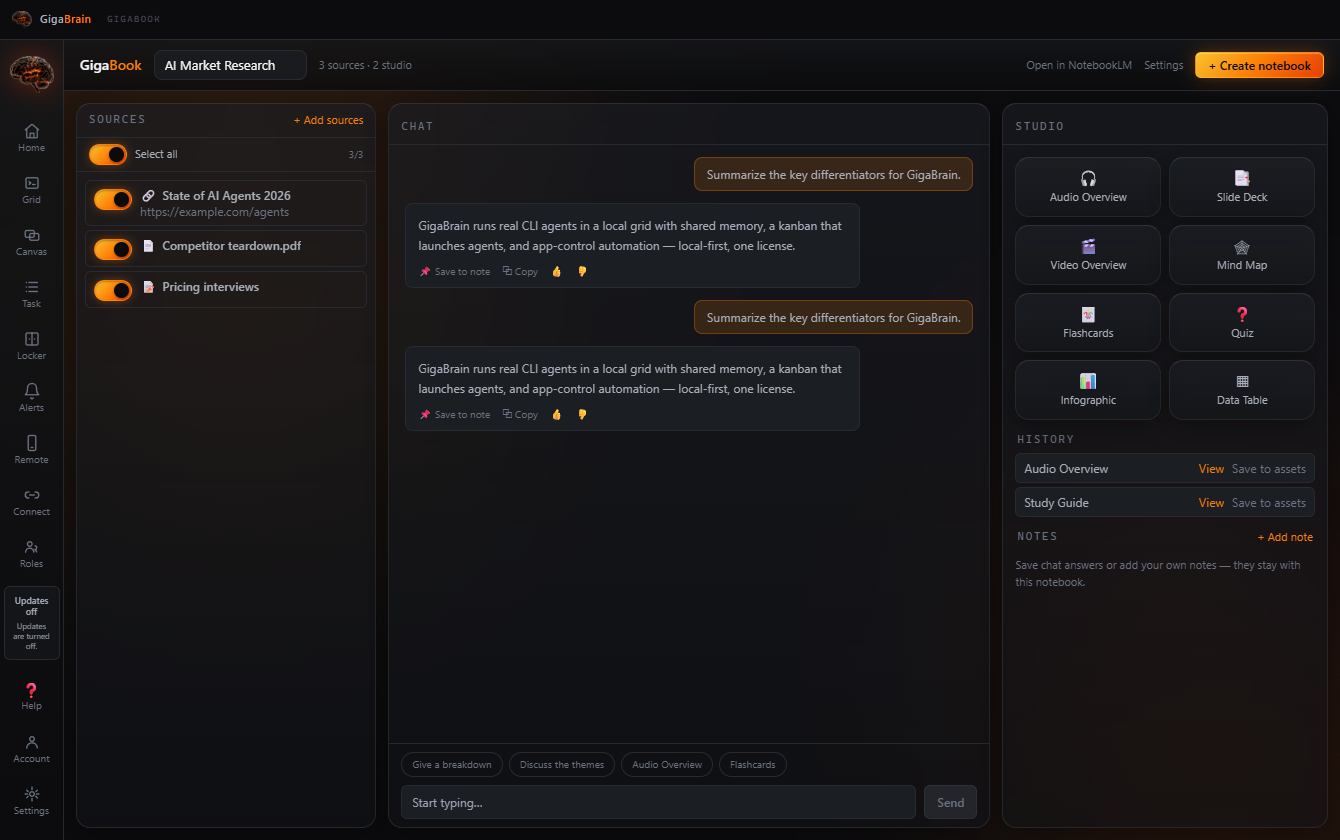Image resolution: width=1340 pixels, height=840 pixels.
Task: Thumbs up the first chat answer
Action: pyautogui.click(x=557, y=271)
